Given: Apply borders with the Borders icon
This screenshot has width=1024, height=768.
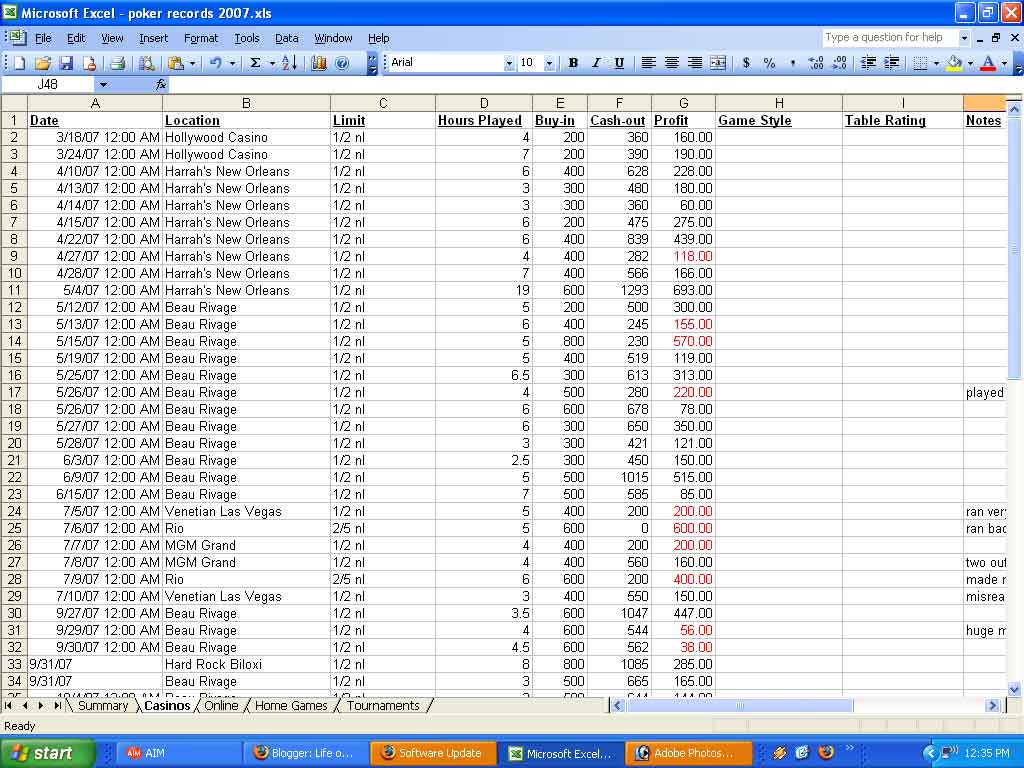Looking at the screenshot, I should [x=920, y=63].
